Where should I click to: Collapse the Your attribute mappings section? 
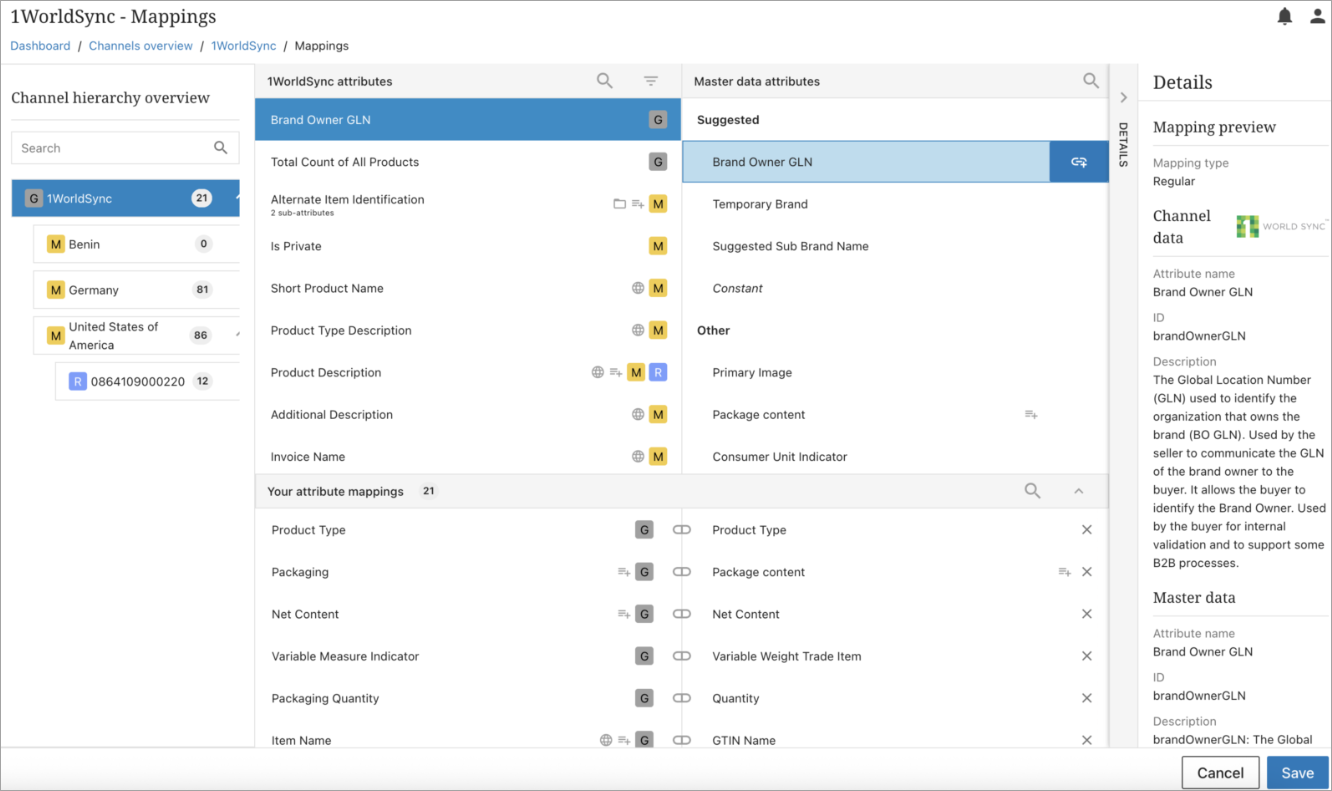1078,491
